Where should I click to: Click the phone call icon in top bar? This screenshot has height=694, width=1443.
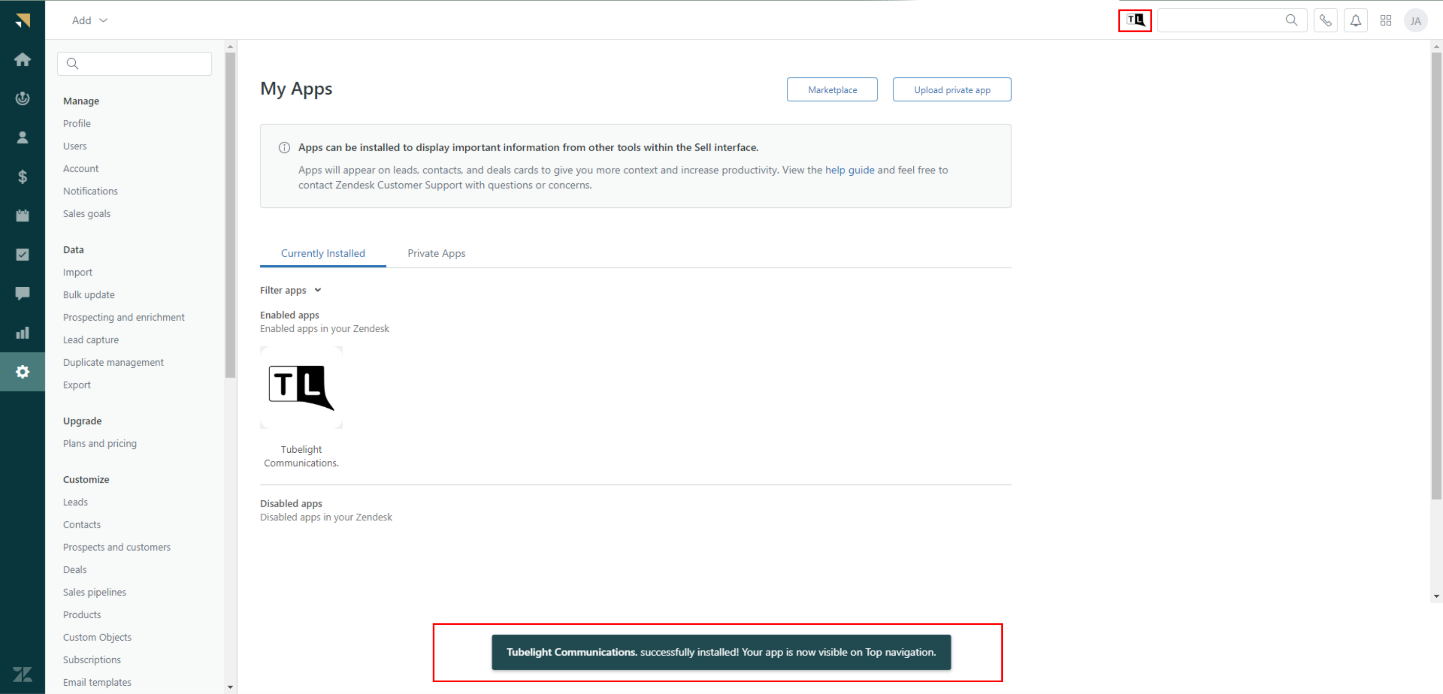[x=1325, y=20]
